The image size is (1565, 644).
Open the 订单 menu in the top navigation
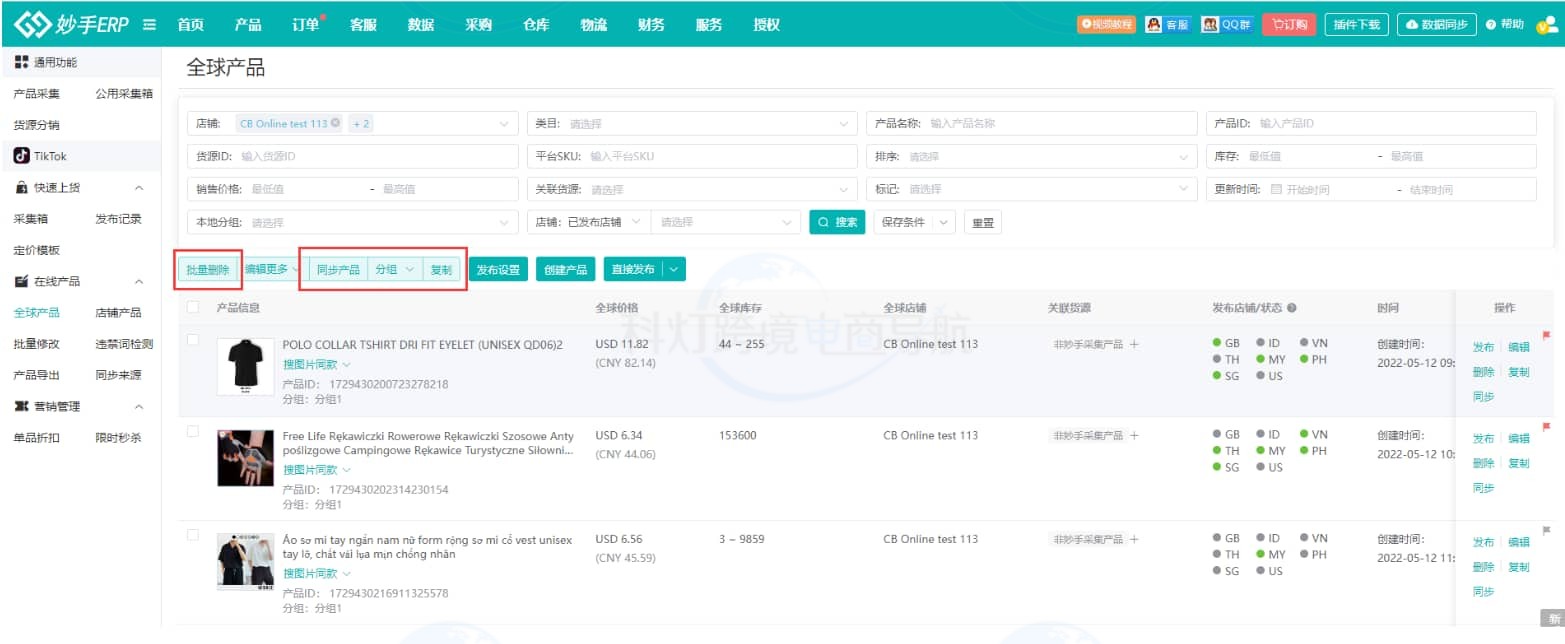click(x=306, y=24)
